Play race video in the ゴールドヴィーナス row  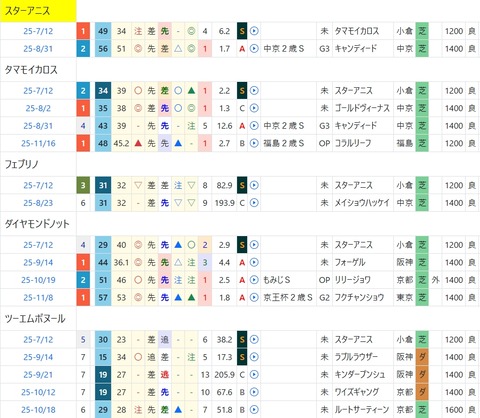click(254, 108)
